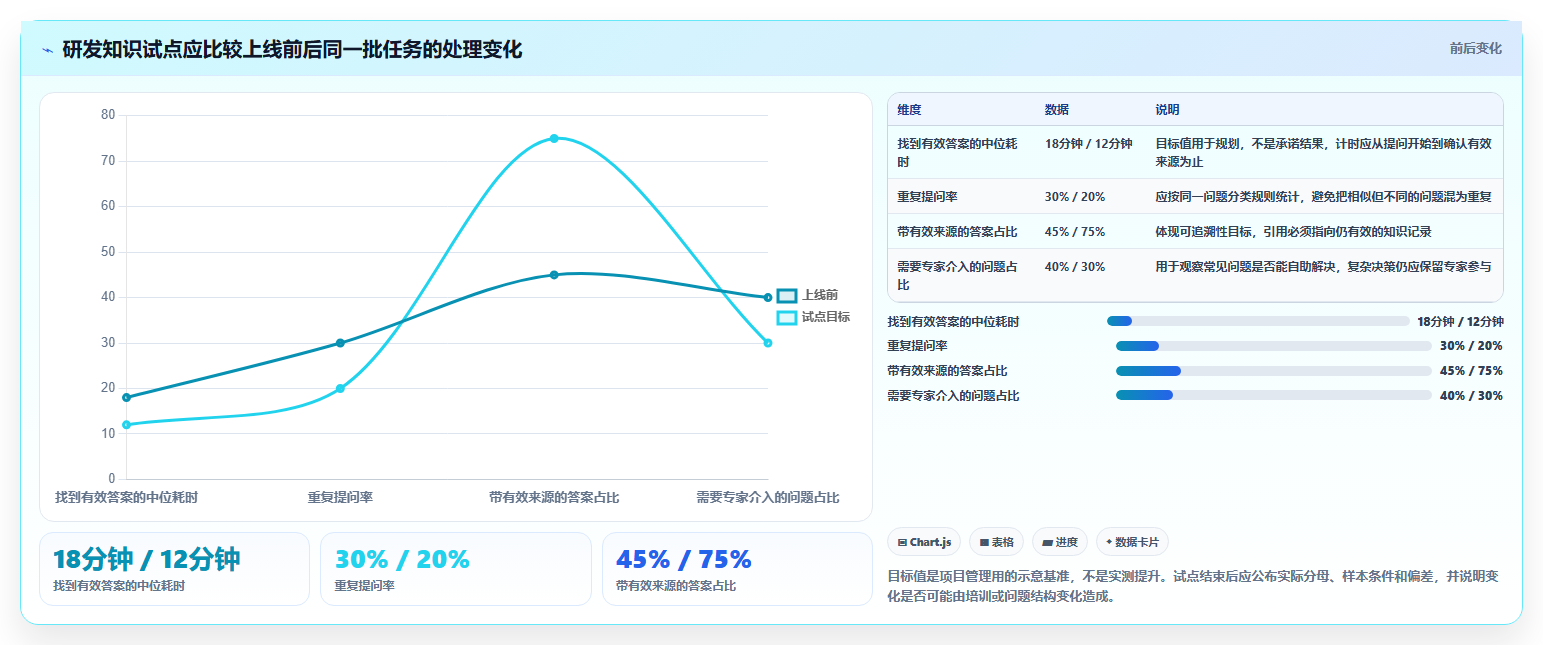Select the Chart.js tag chip
Viewport: 1543px width, 645px height.
point(924,542)
